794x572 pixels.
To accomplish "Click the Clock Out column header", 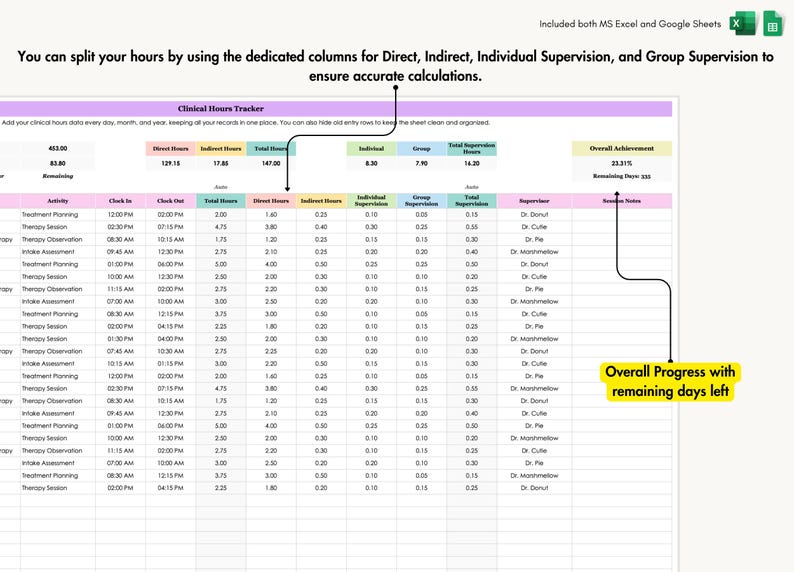I will coord(171,200).
